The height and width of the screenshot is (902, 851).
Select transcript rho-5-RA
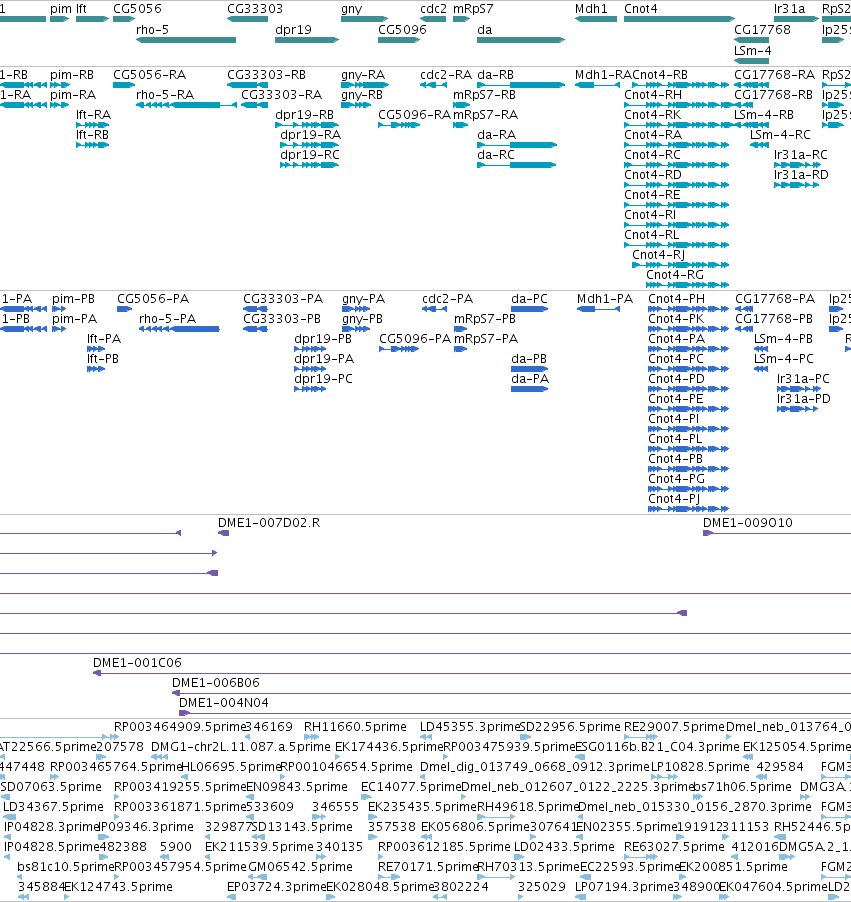[165, 95]
